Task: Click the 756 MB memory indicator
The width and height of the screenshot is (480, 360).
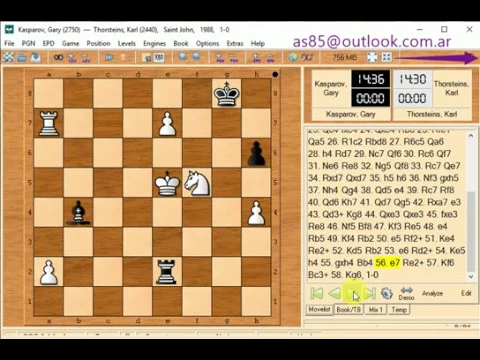Action: tap(344, 58)
